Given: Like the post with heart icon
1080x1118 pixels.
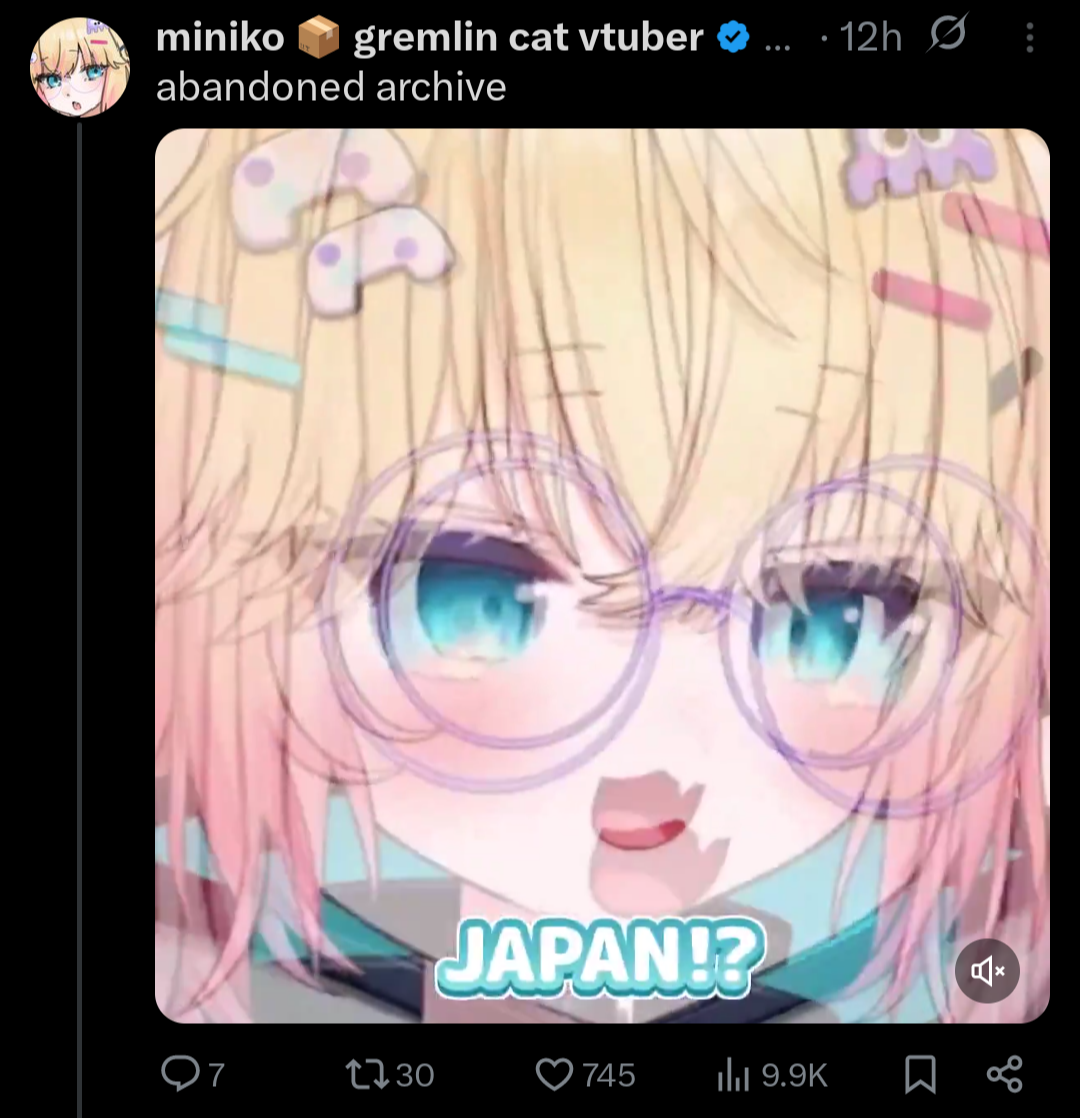Looking at the screenshot, I should pos(554,1075).
